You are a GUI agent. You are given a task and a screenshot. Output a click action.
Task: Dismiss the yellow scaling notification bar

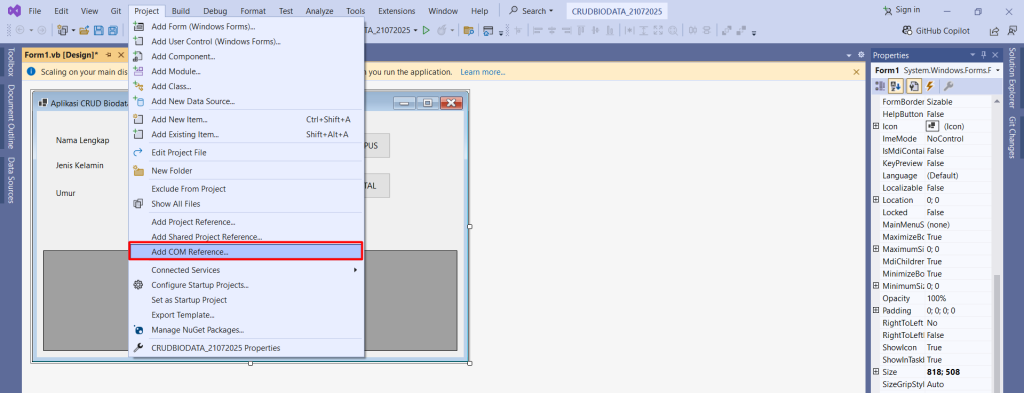pos(857,72)
